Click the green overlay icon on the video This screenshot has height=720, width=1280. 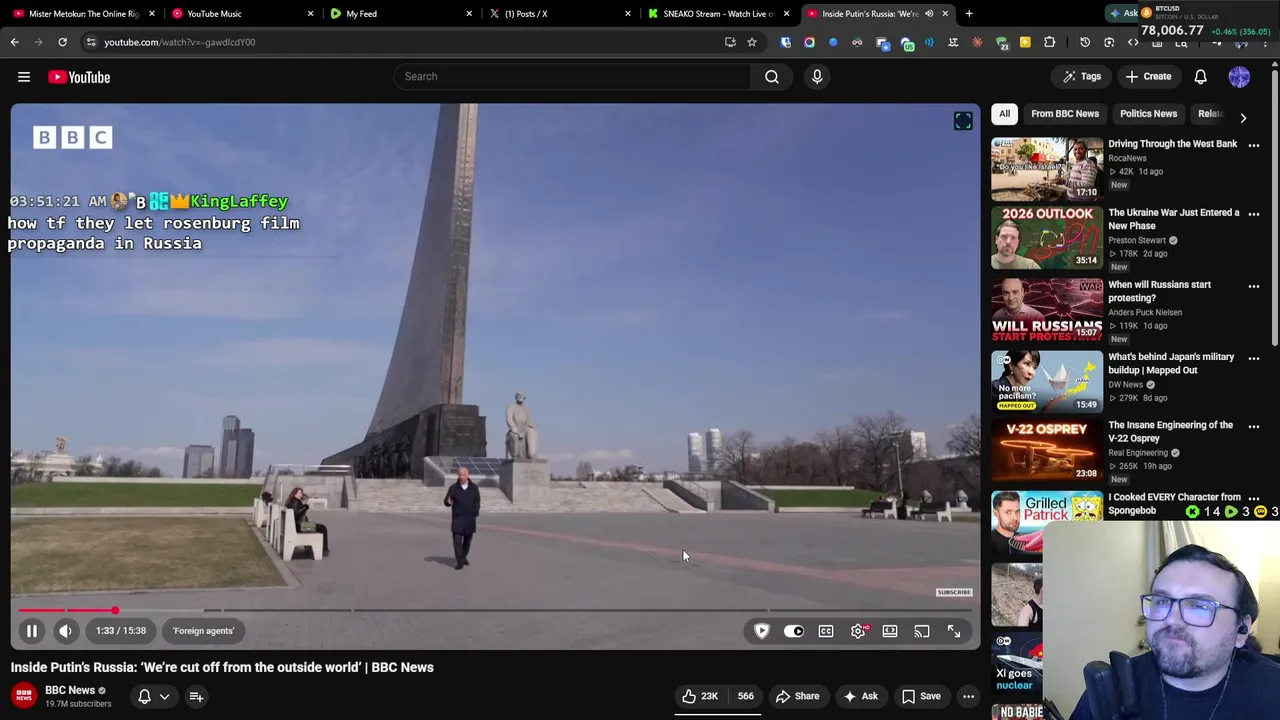click(x=963, y=121)
